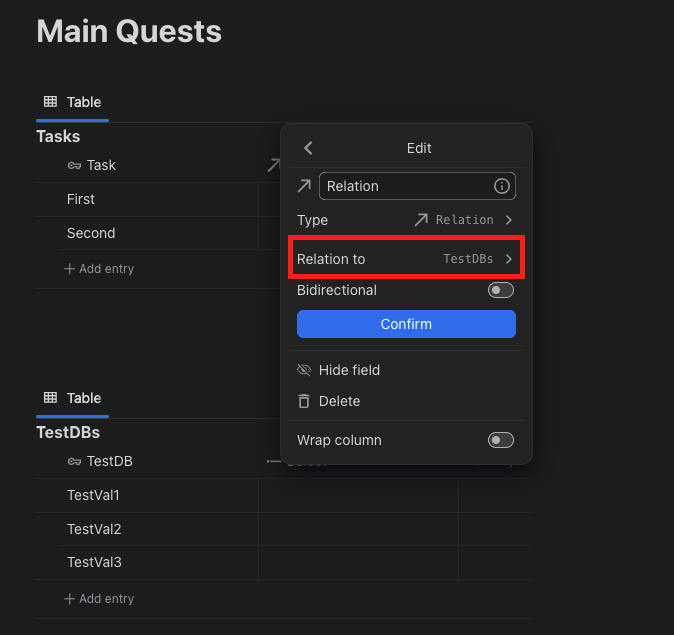
Task: Open the Type Relation selector
Action: pyautogui.click(x=464, y=220)
